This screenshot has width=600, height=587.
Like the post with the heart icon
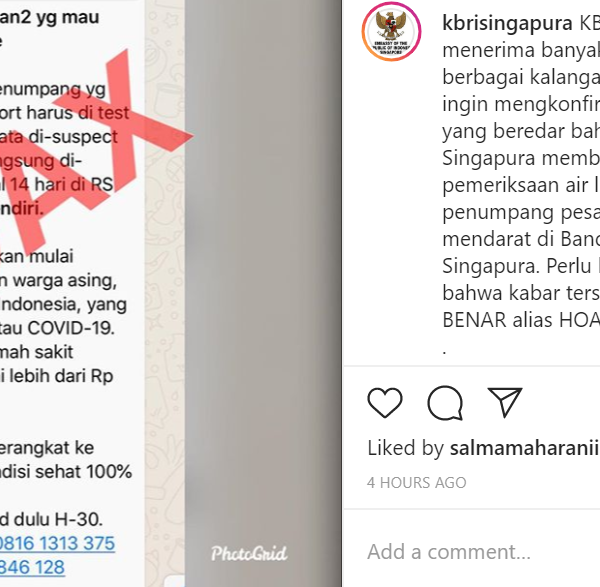[x=385, y=403]
